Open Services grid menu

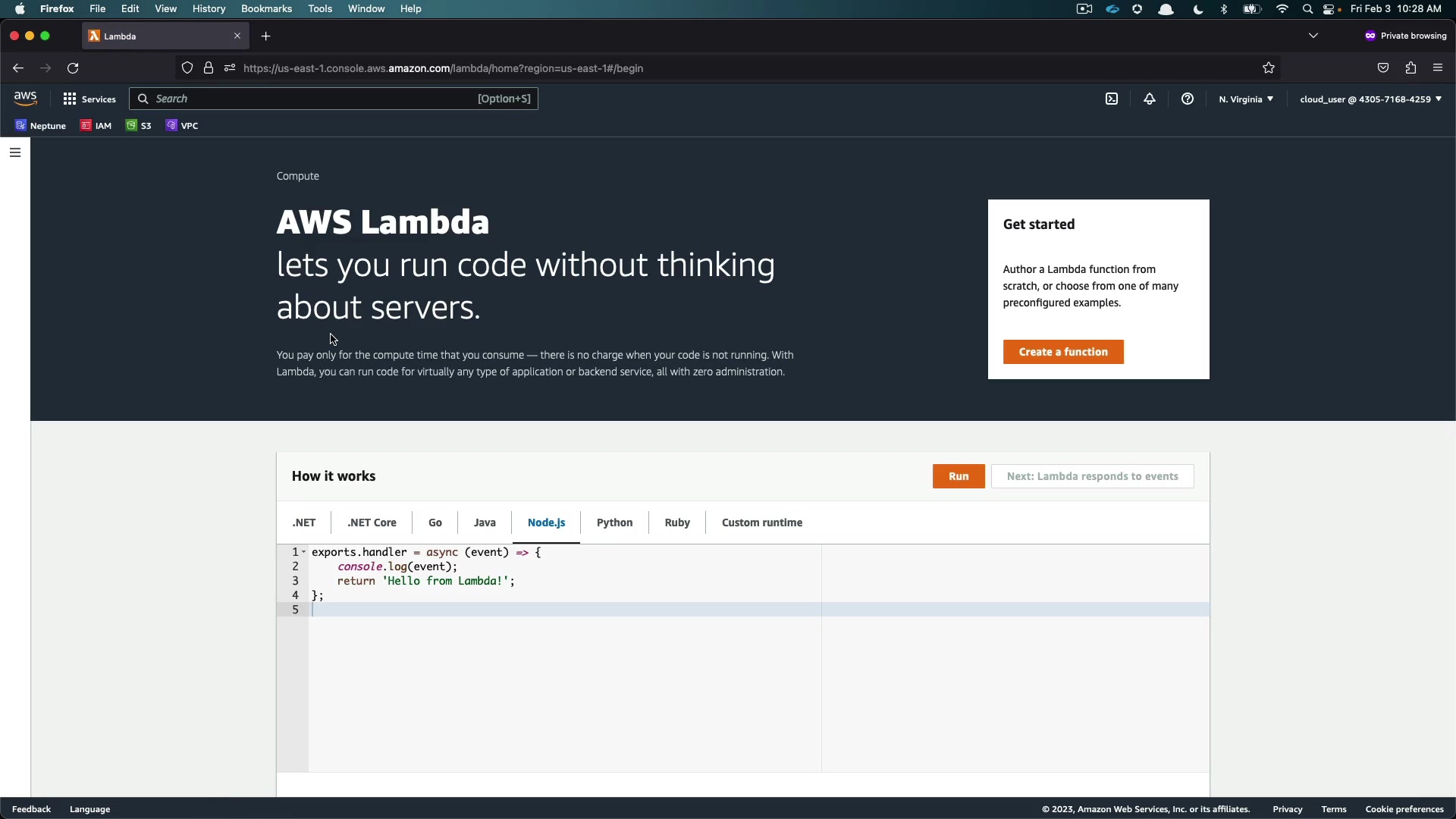pyautogui.click(x=89, y=99)
